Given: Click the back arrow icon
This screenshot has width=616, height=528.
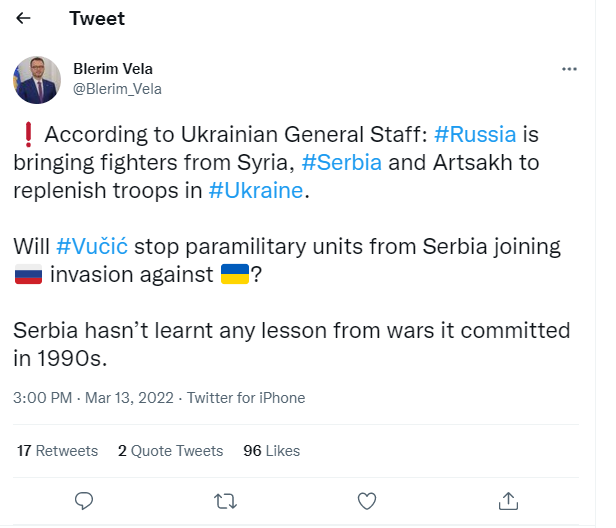Looking at the screenshot, I should pyautogui.click(x=24, y=19).
